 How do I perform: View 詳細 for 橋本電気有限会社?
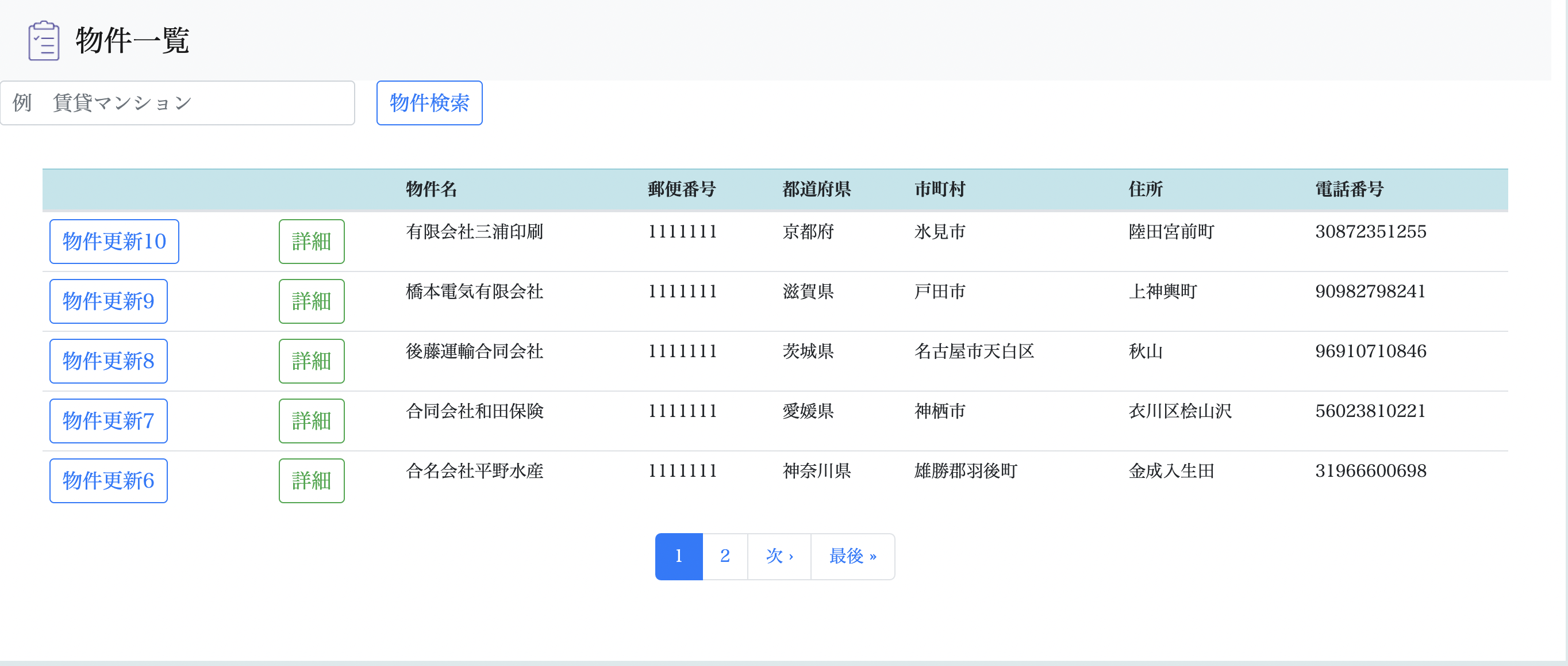(311, 301)
